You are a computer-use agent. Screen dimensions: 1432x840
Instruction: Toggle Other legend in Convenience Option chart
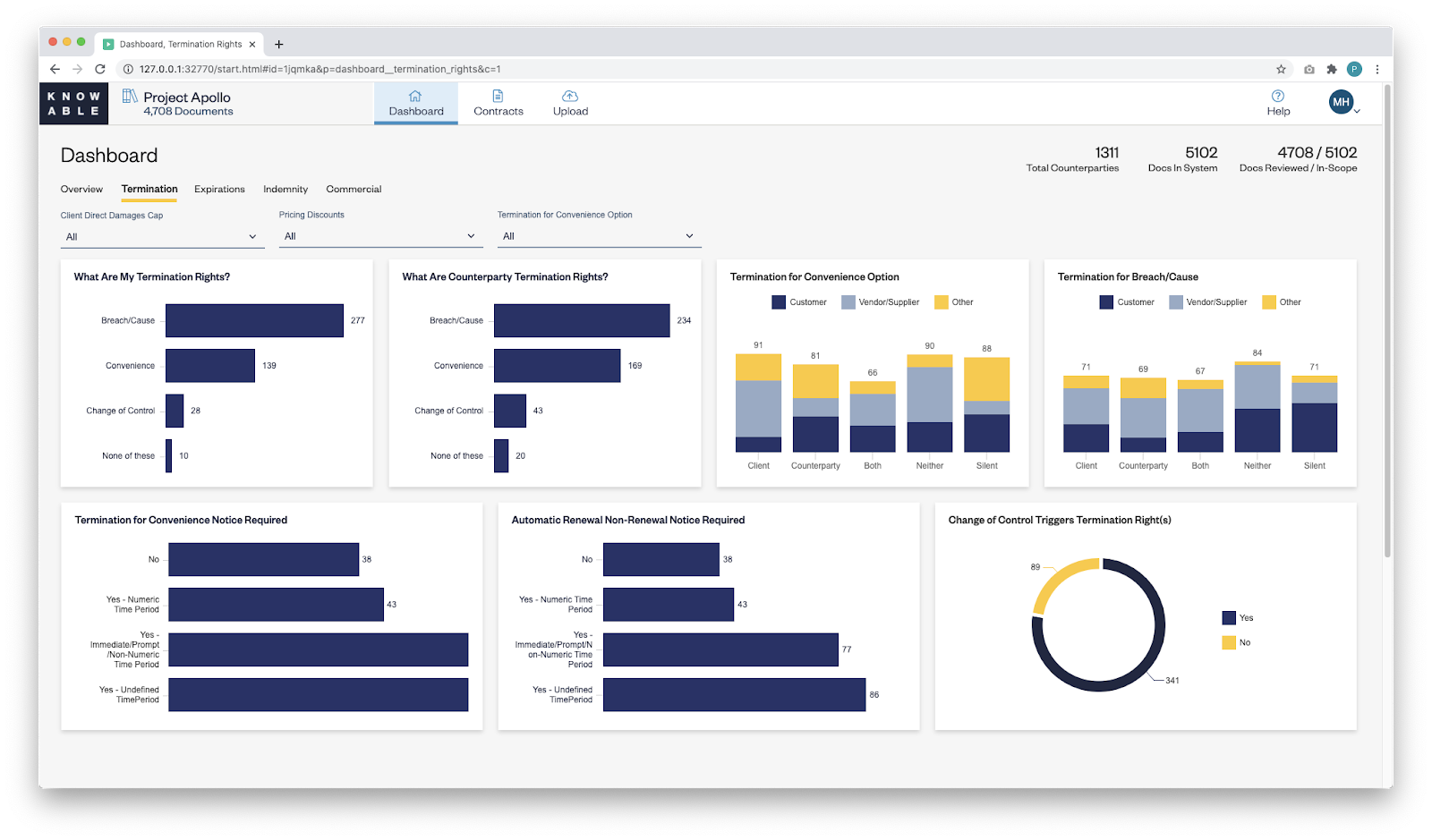point(953,302)
